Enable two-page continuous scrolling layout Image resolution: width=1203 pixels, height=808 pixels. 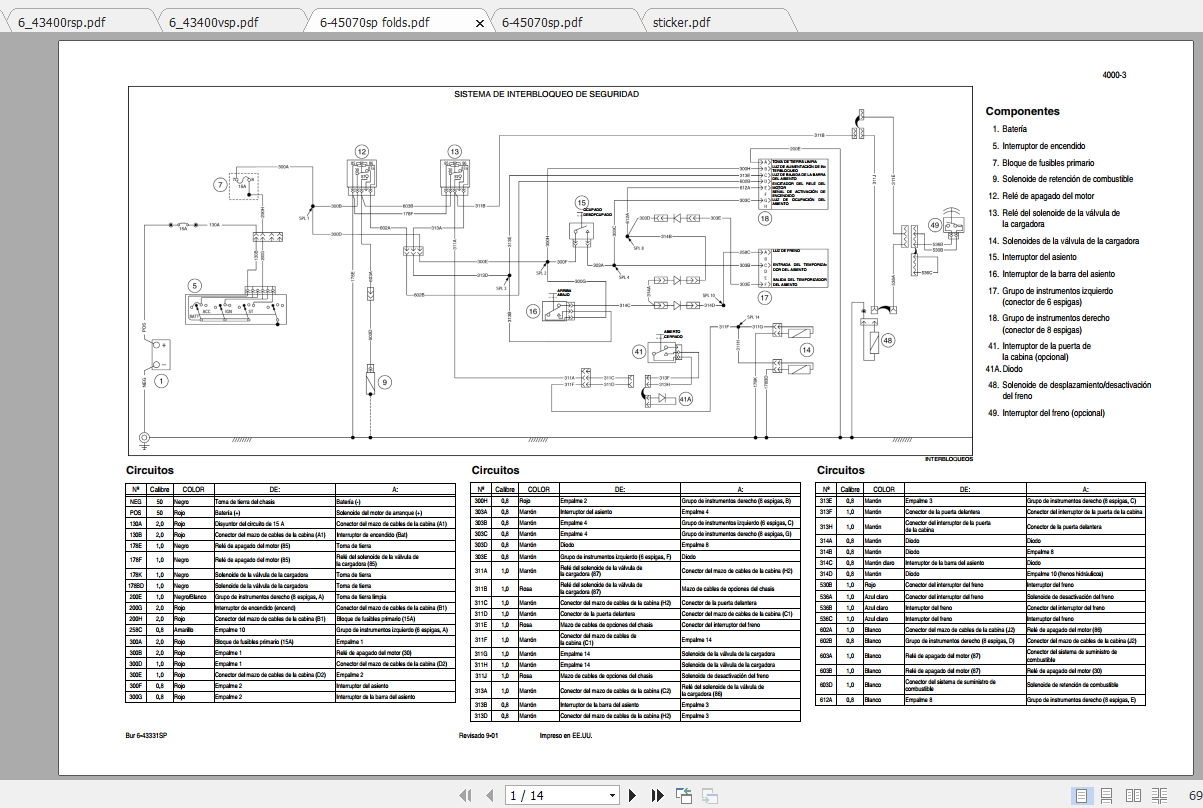pyautogui.click(x=1159, y=794)
